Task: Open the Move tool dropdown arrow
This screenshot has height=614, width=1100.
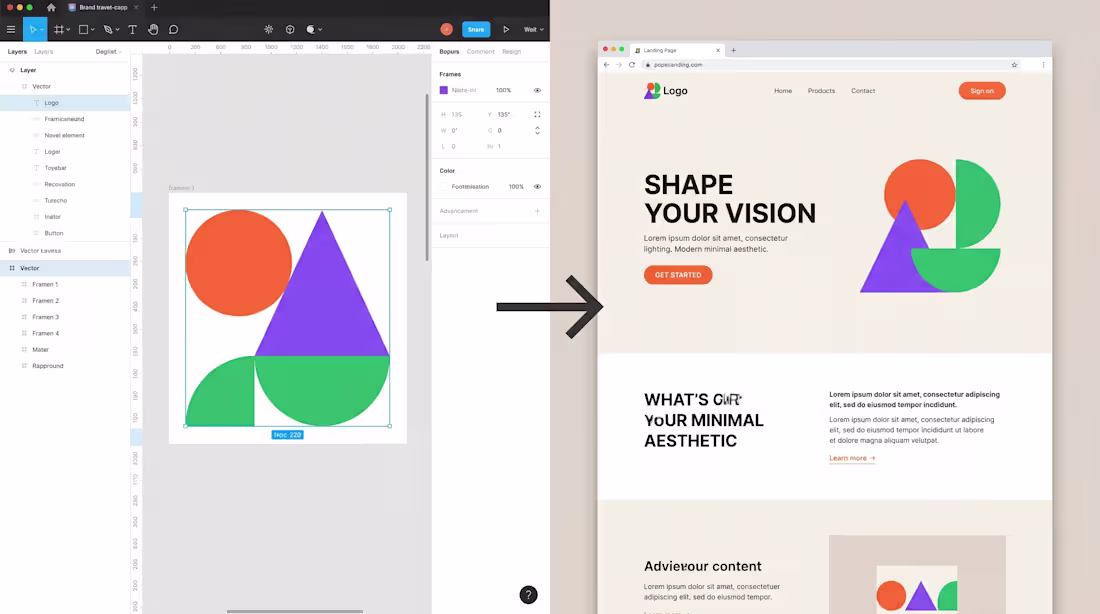Action: coord(41,30)
